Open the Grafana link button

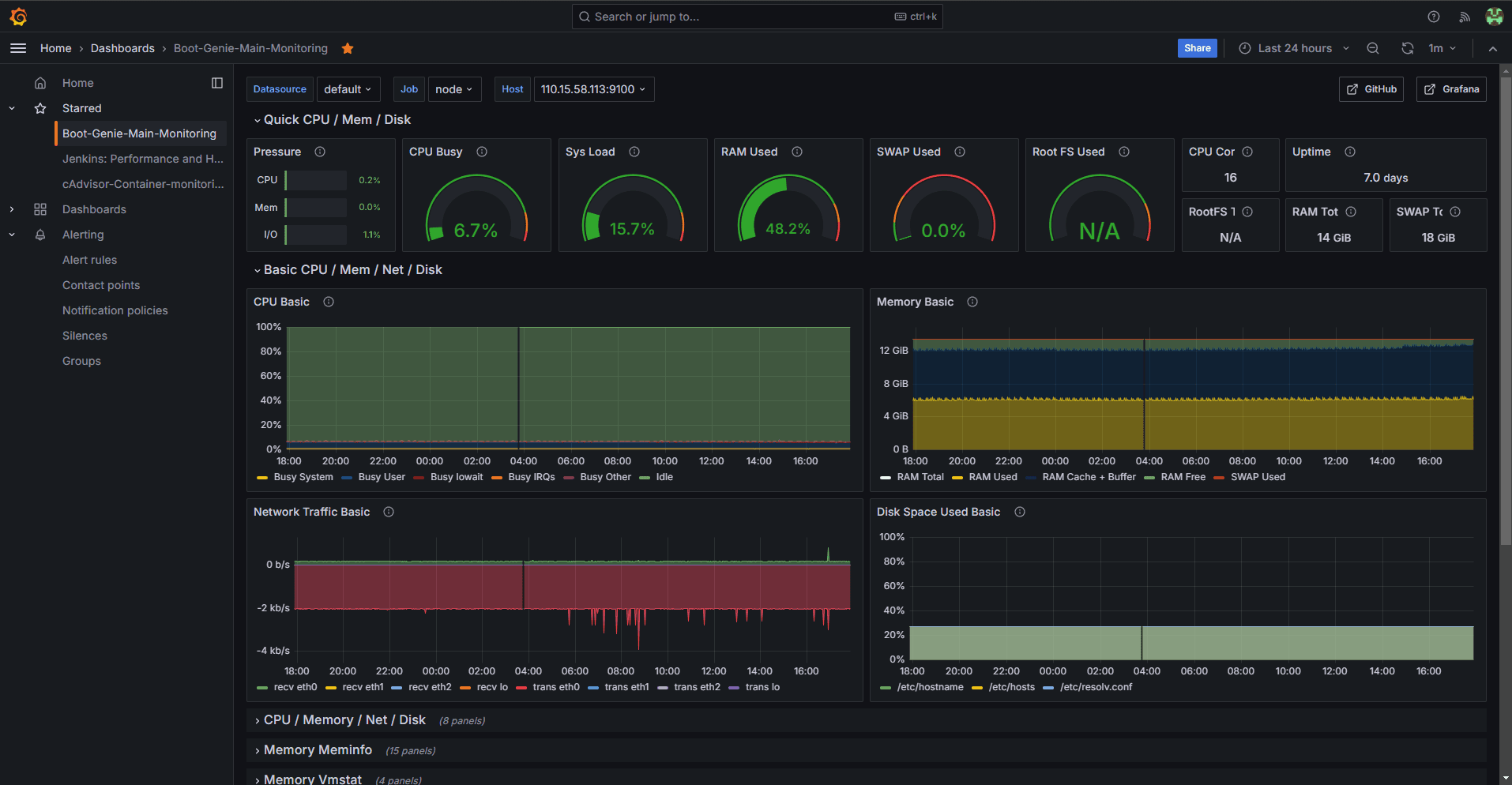click(x=1451, y=89)
